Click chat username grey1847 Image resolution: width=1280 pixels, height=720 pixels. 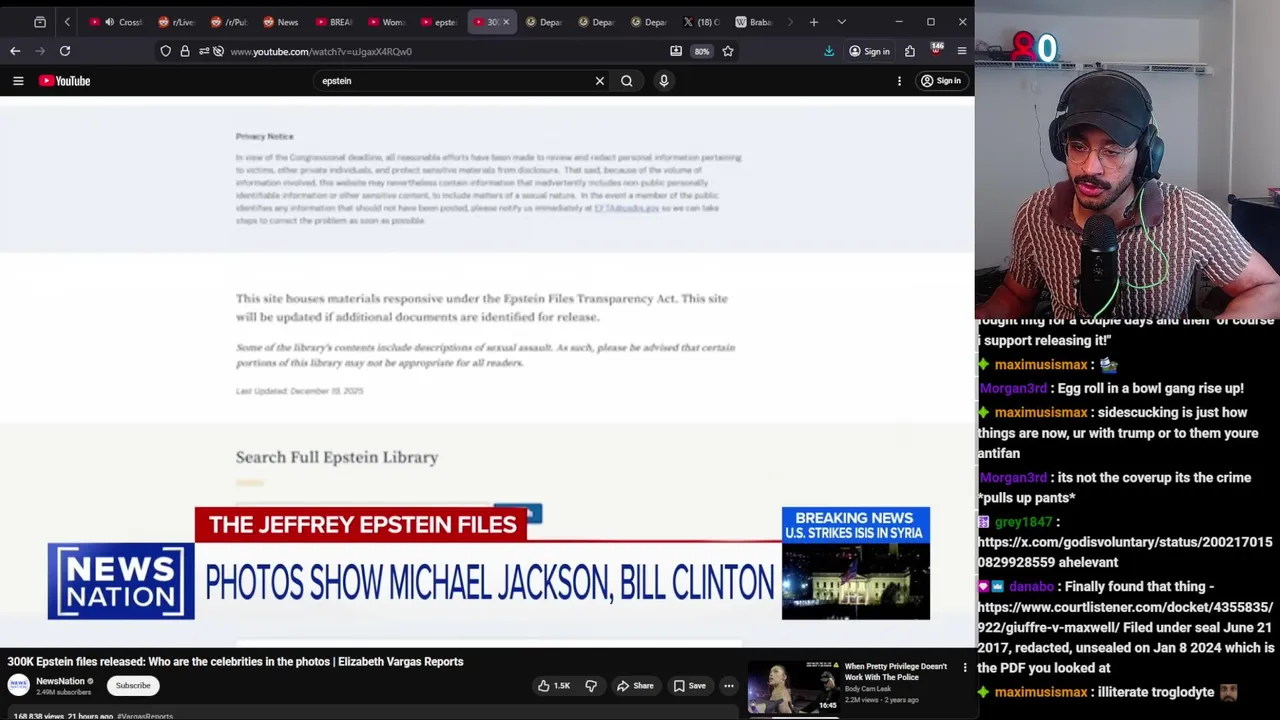(1023, 522)
